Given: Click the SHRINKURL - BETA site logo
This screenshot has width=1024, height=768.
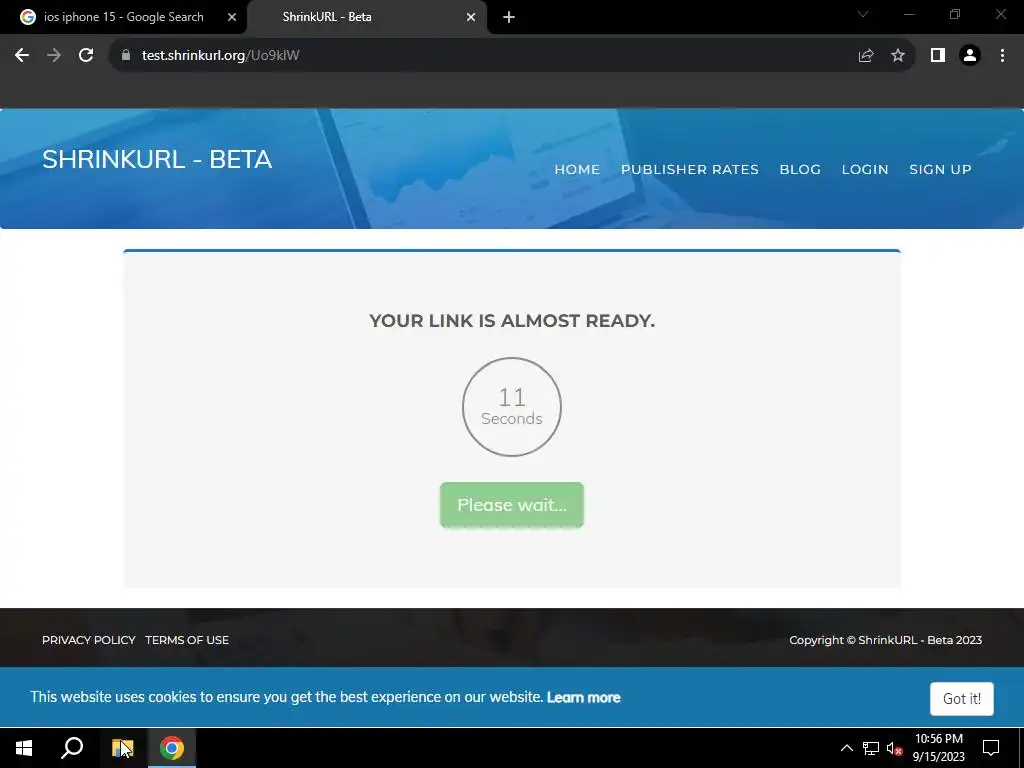Looking at the screenshot, I should pyautogui.click(x=157, y=159).
